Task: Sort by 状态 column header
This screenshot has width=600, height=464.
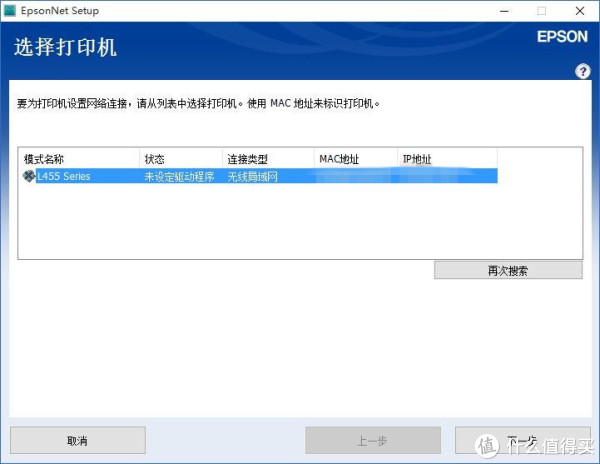Action: 181,159
